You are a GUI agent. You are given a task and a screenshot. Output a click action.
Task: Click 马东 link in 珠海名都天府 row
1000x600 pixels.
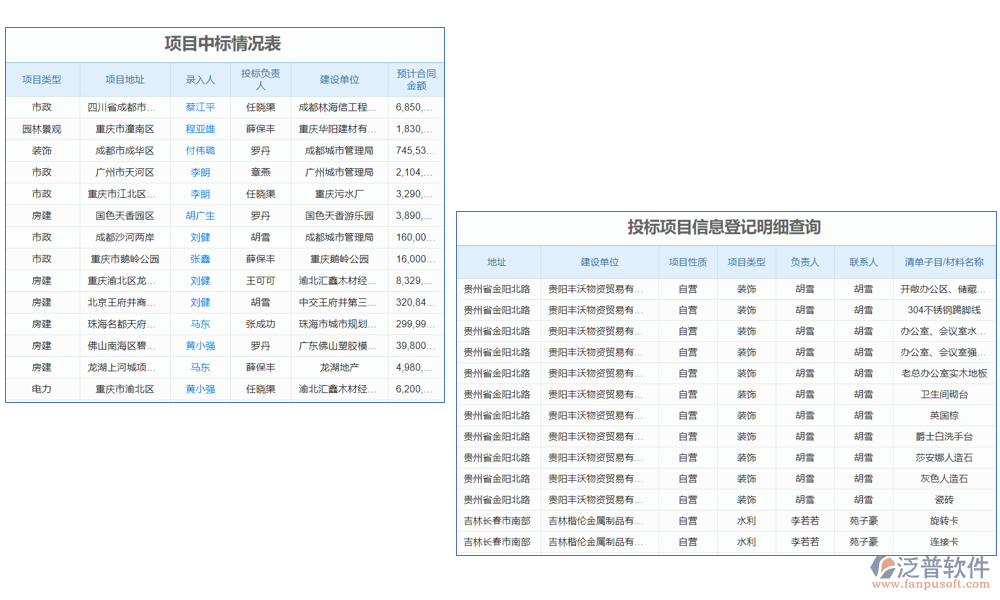pos(198,324)
